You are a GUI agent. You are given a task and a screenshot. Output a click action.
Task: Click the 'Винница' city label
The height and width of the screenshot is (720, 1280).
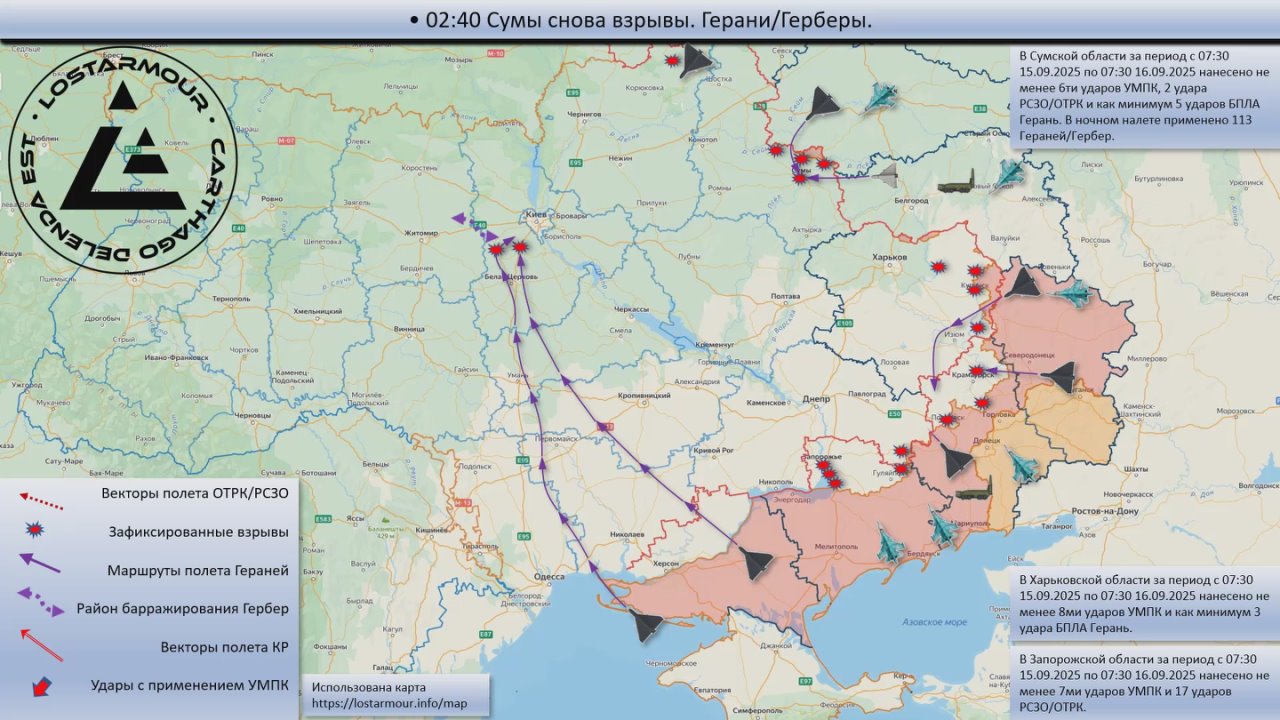point(409,328)
